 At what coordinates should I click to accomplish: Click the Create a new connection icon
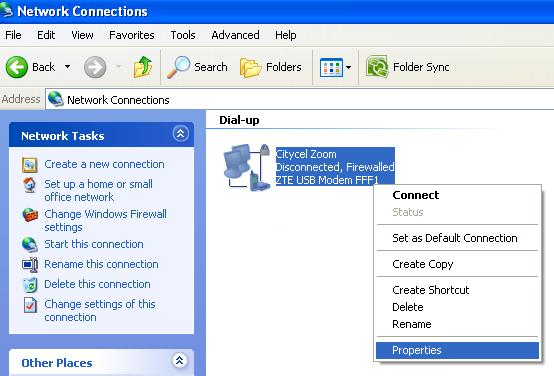coord(29,165)
